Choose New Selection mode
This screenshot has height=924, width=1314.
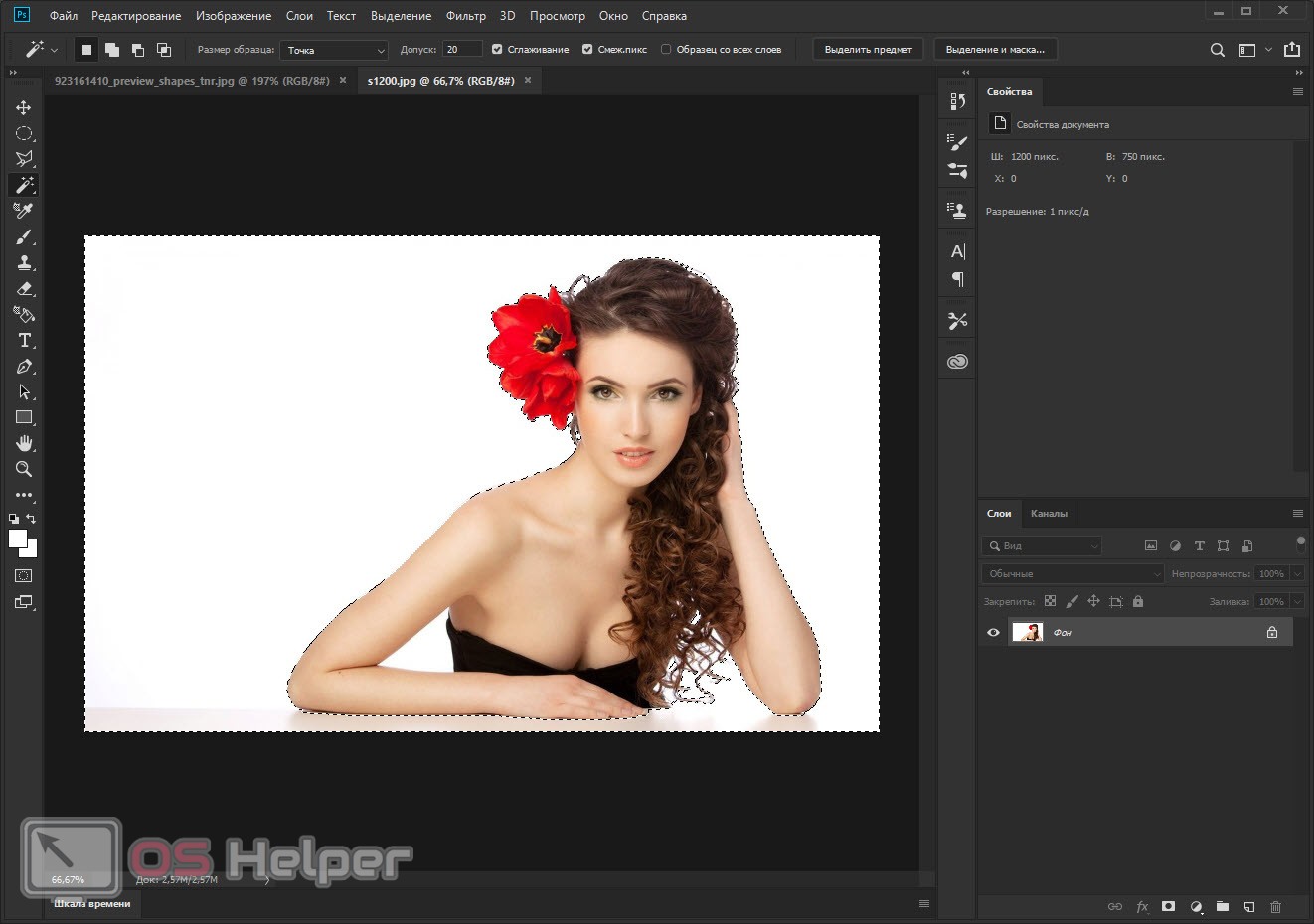[x=86, y=50]
